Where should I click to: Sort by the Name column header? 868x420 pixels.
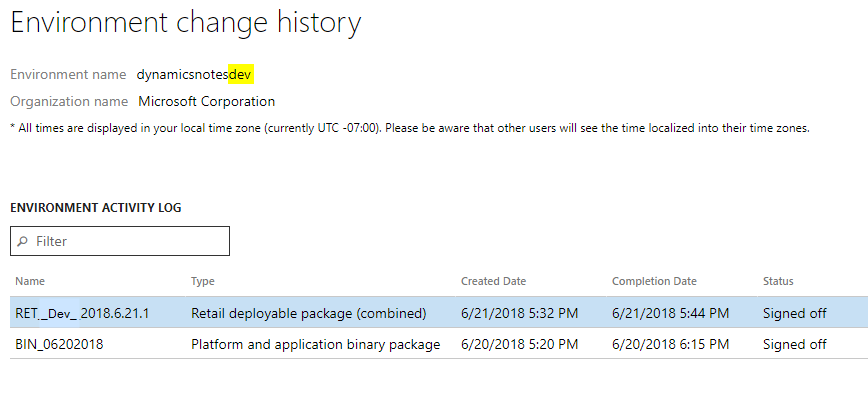click(30, 281)
